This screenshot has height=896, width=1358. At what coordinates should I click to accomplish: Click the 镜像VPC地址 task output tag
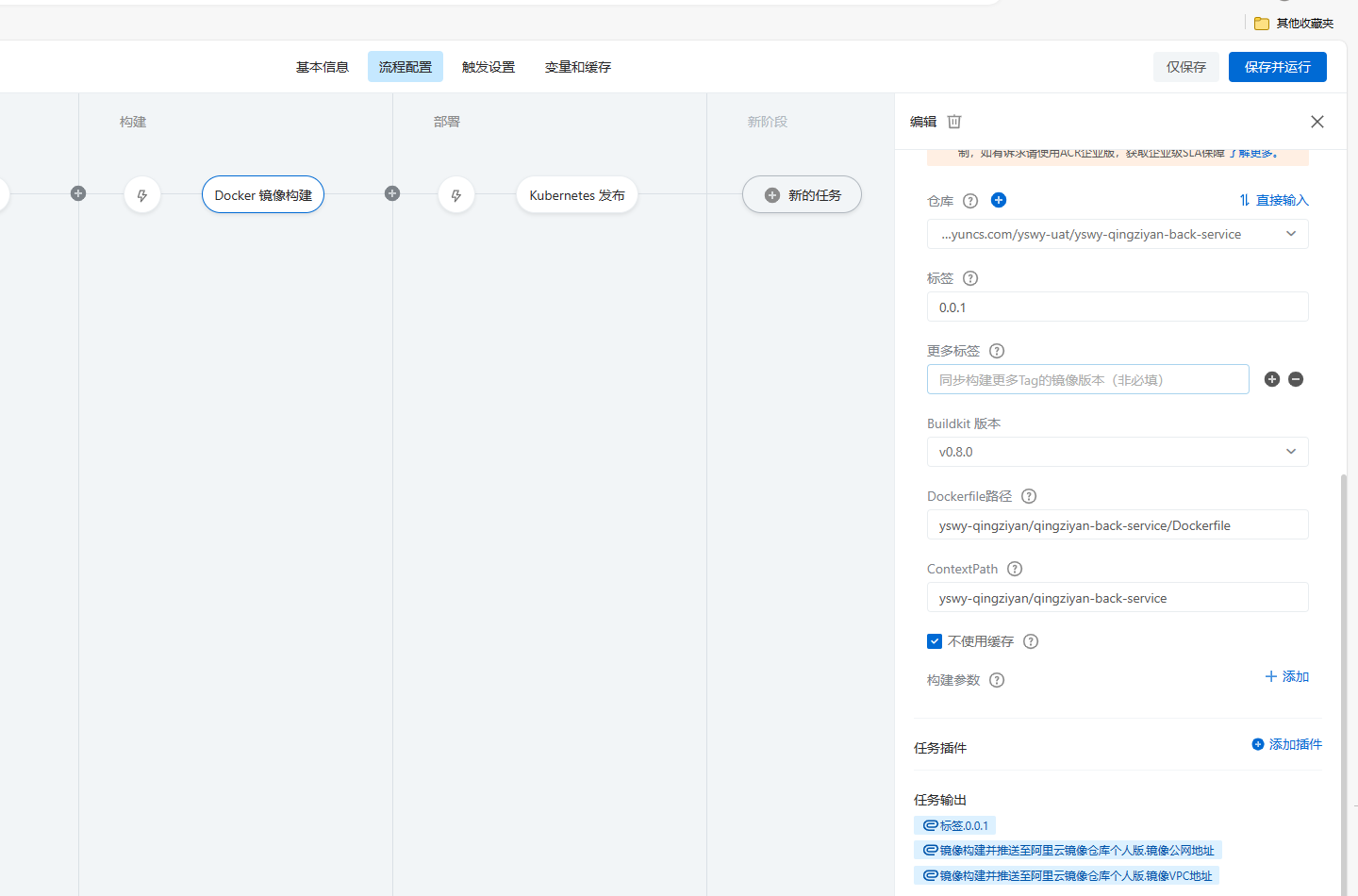click(x=1068, y=875)
